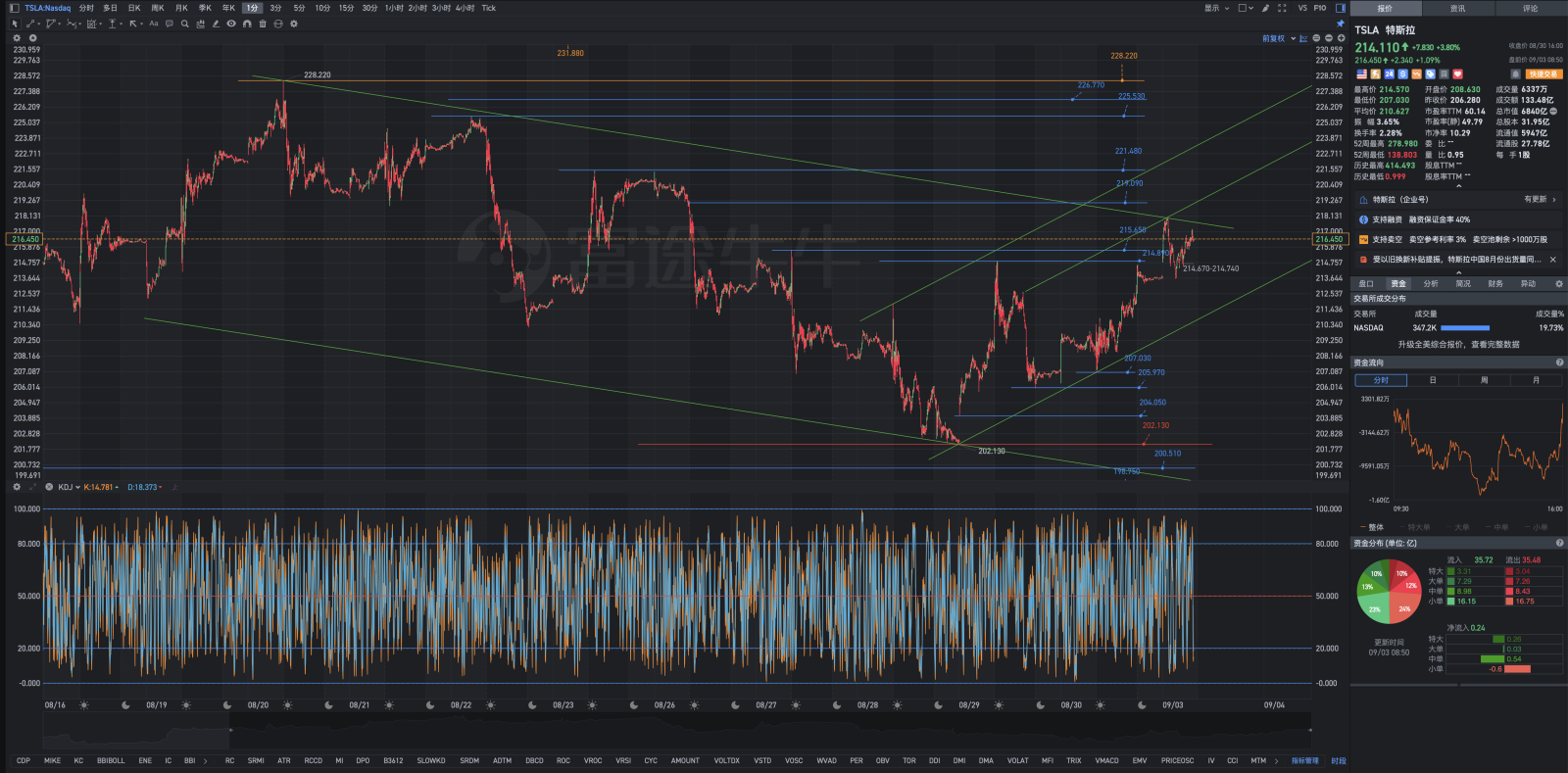
Task: Show more indicators arrow after BBI
Action: coord(205,760)
